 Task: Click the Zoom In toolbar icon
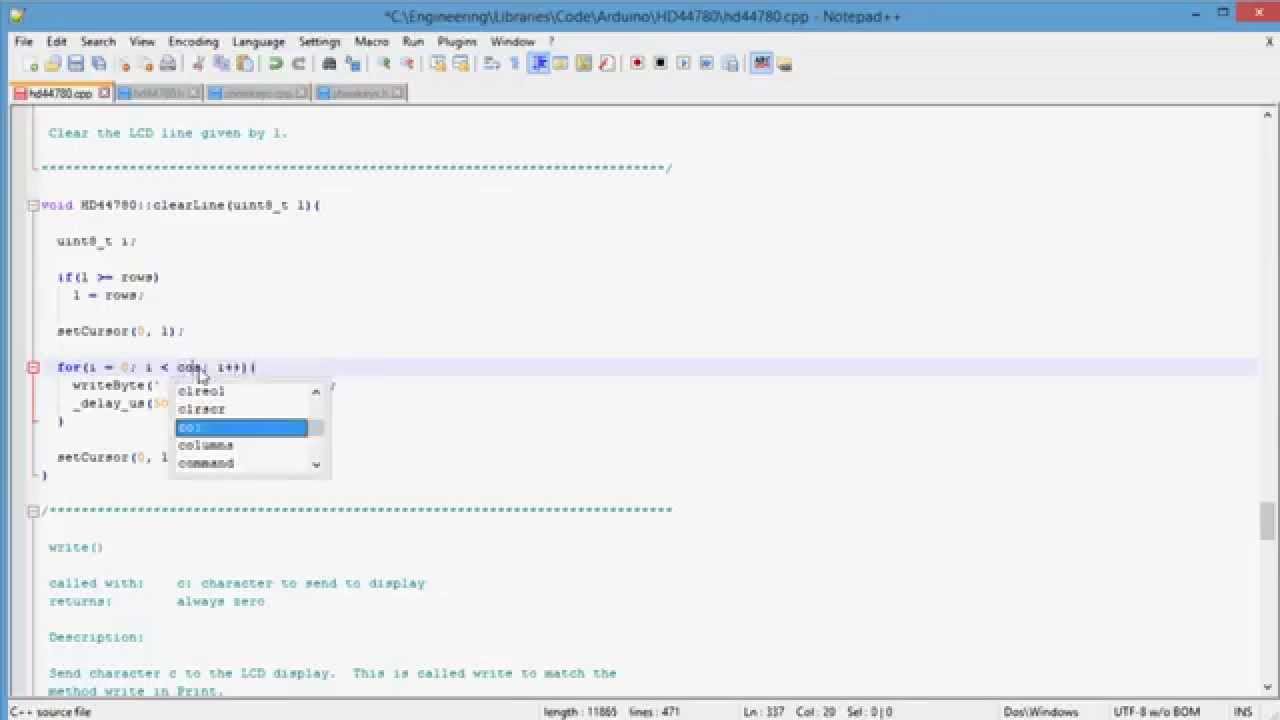coord(384,64)
